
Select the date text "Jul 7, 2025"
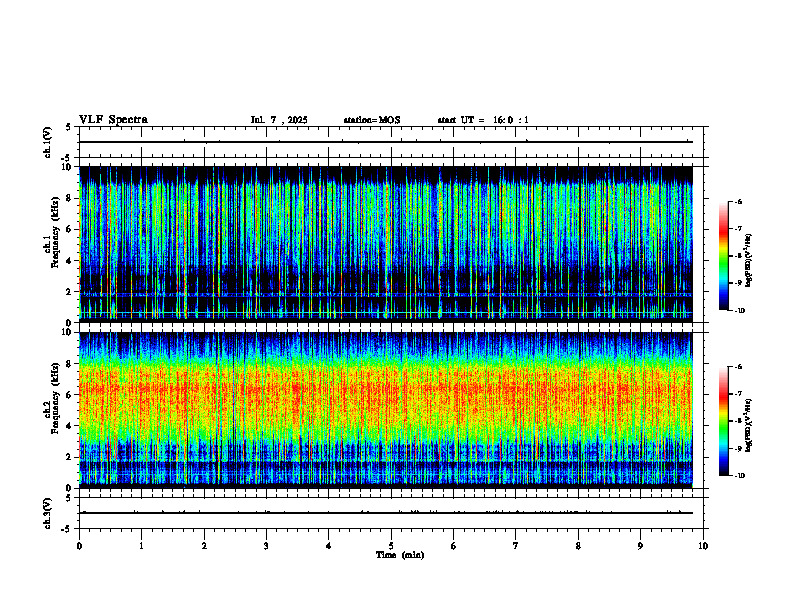pos(279,120)
